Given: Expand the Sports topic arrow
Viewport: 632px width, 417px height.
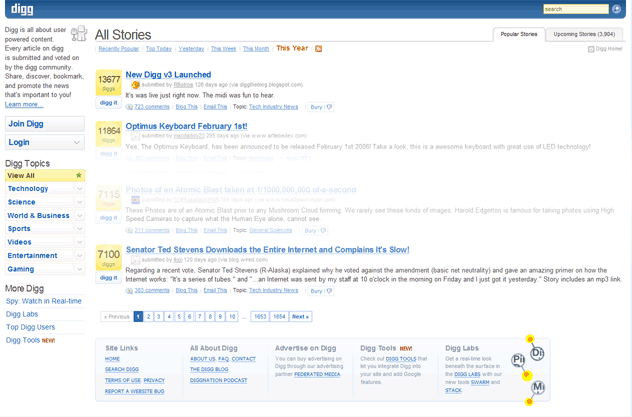Looking at the screenshot, I should tap(79, 229).
